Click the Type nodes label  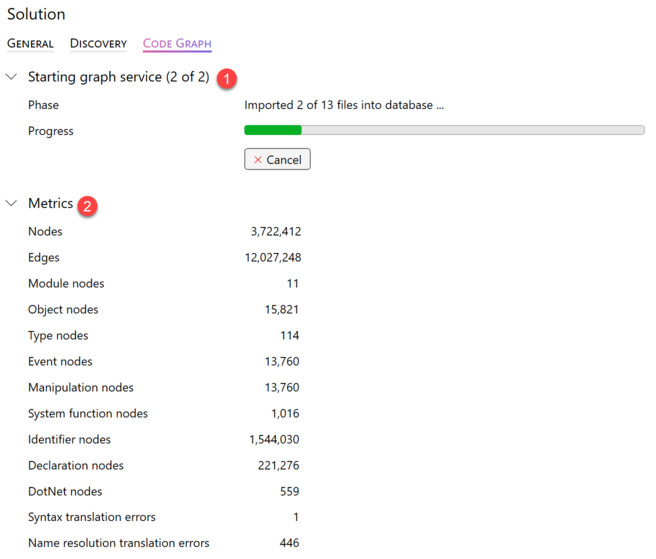pos(58,336)
